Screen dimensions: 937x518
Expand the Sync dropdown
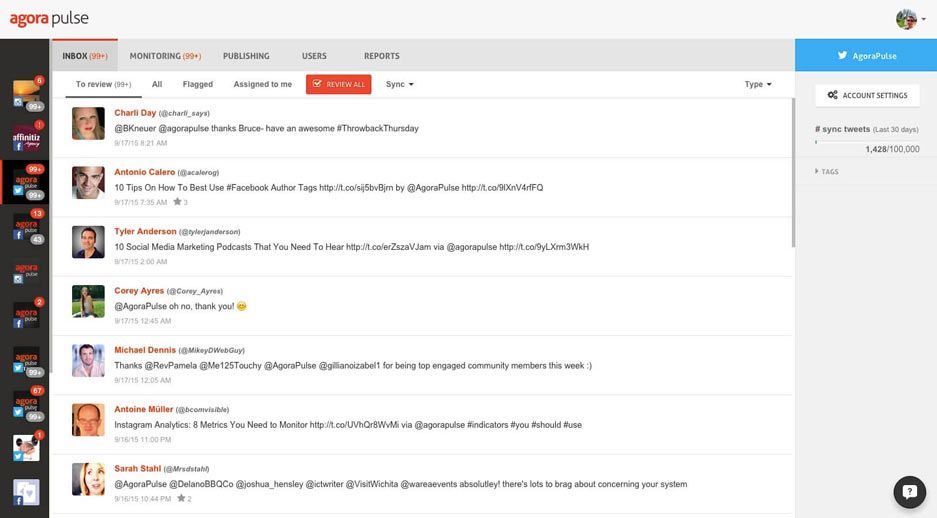point(399,84)
